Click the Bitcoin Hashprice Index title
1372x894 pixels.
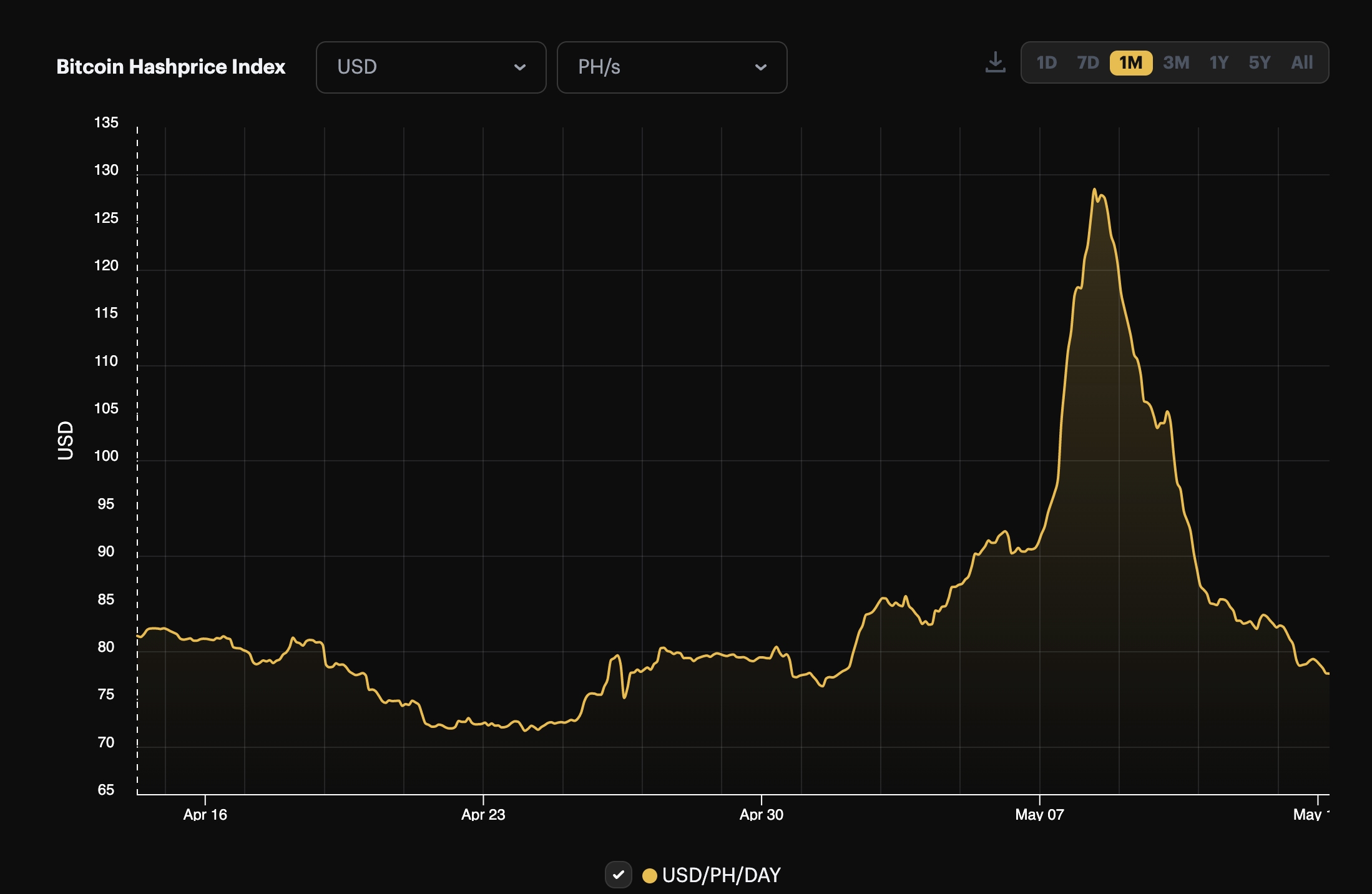click(x=171, y=67)
